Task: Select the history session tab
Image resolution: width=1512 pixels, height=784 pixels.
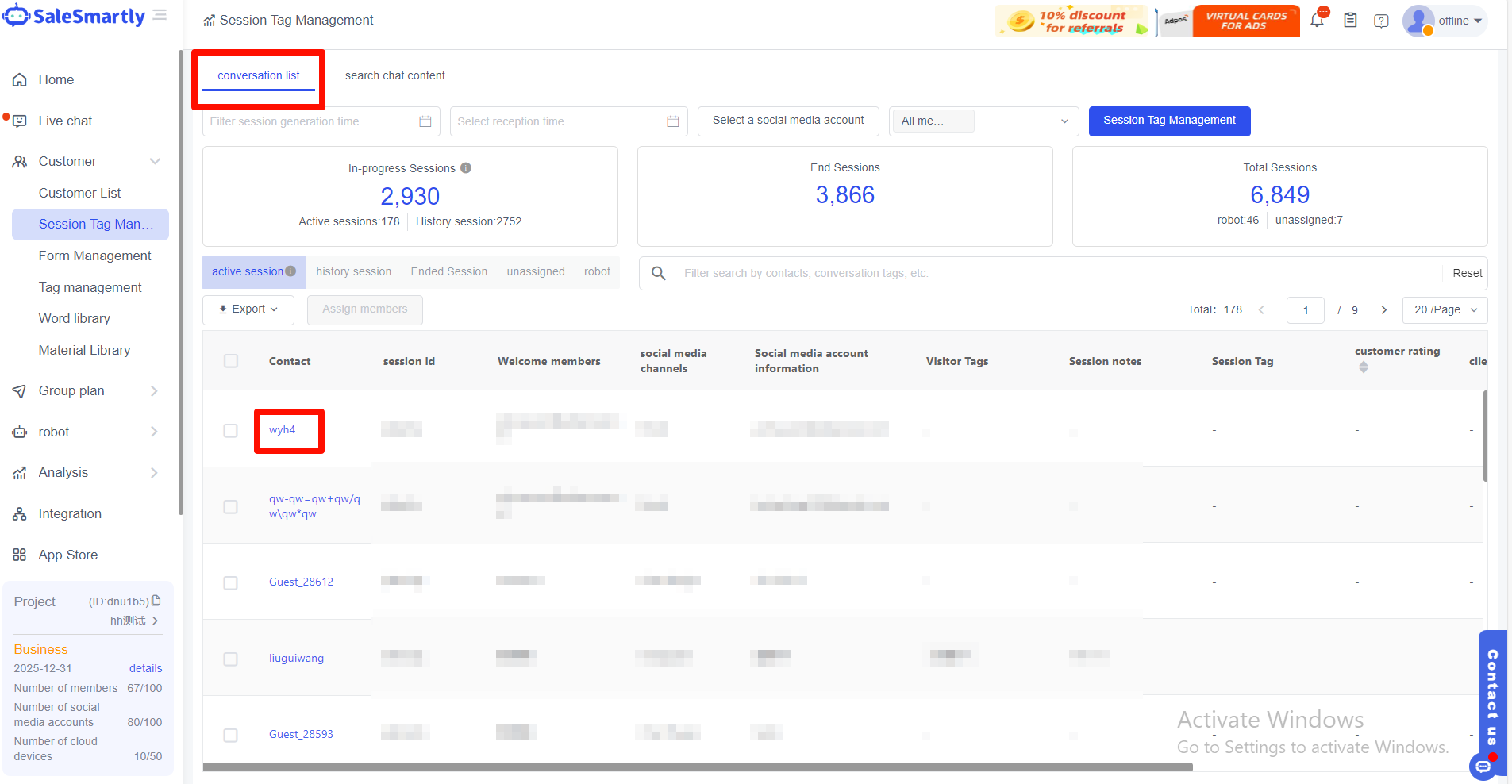Action: pyautogui.click(x=353, y=271)
